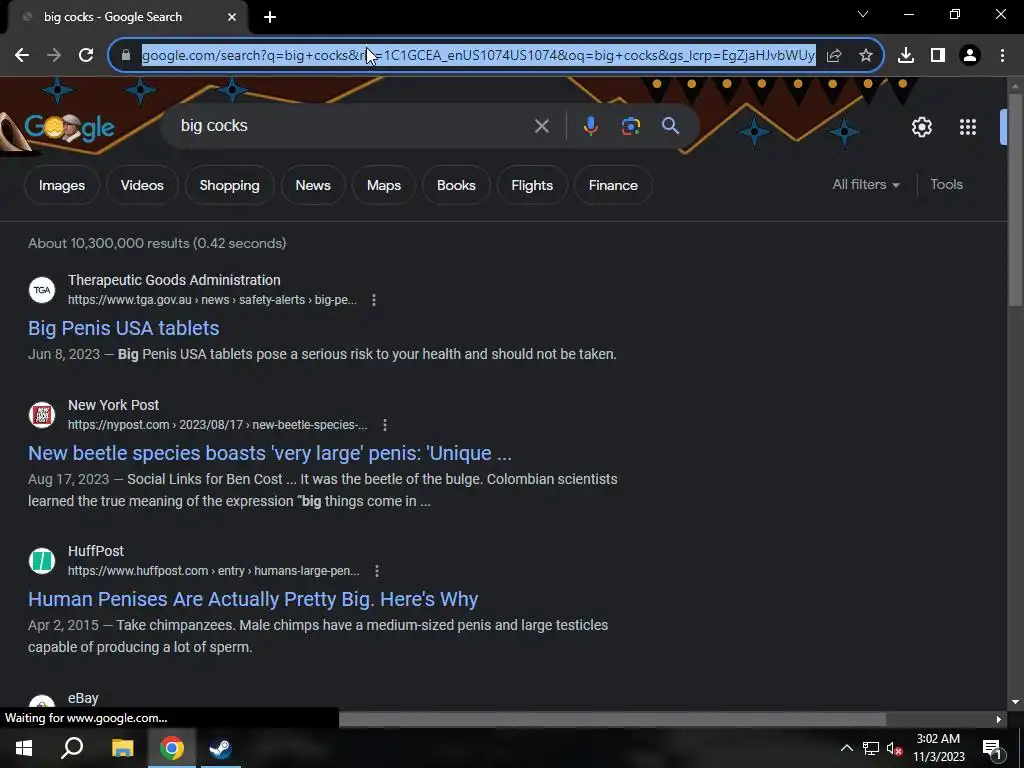Click the forward navigation arrow

[54, 56]
